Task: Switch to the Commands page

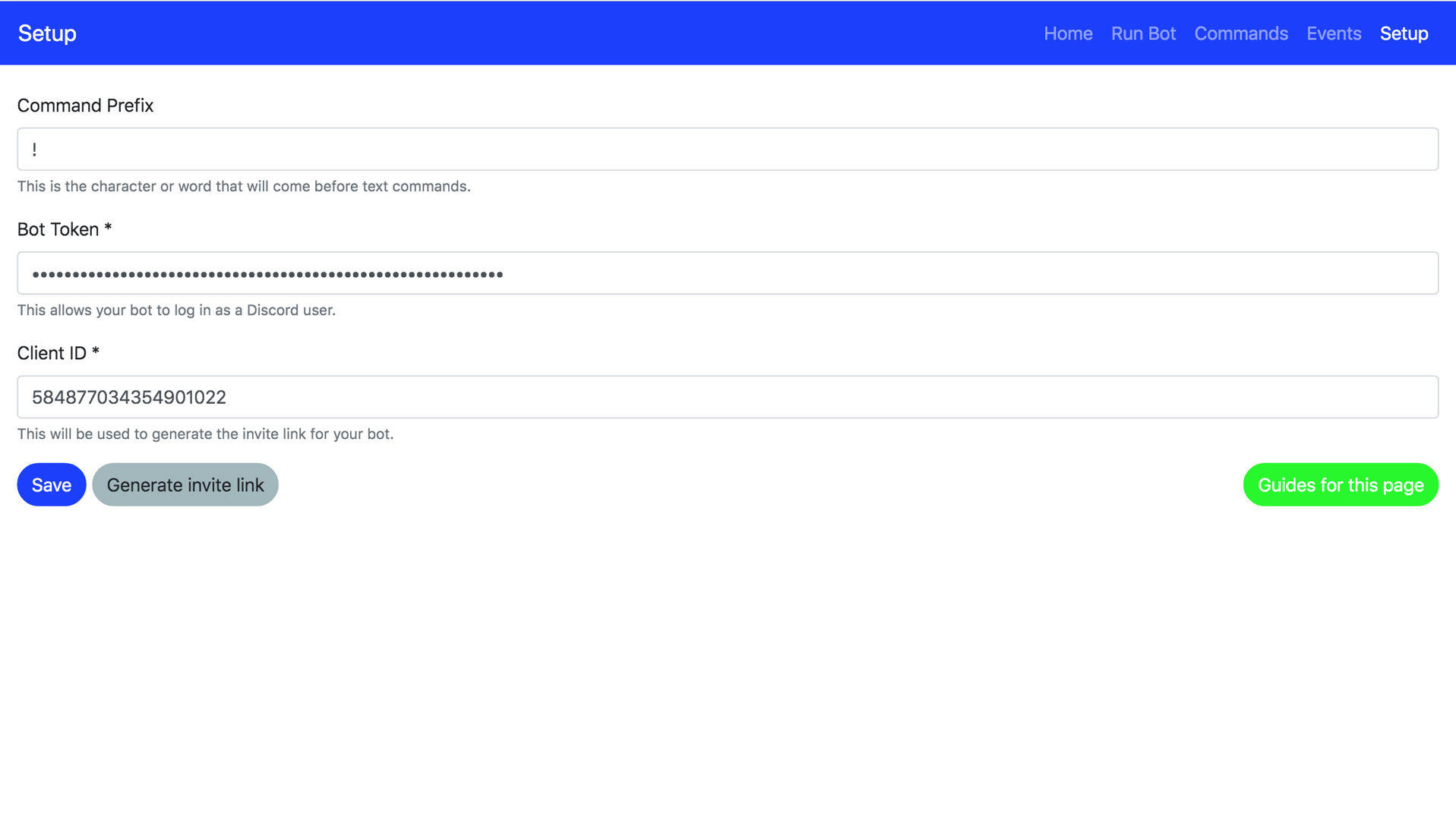Action: pos(1240,33)
